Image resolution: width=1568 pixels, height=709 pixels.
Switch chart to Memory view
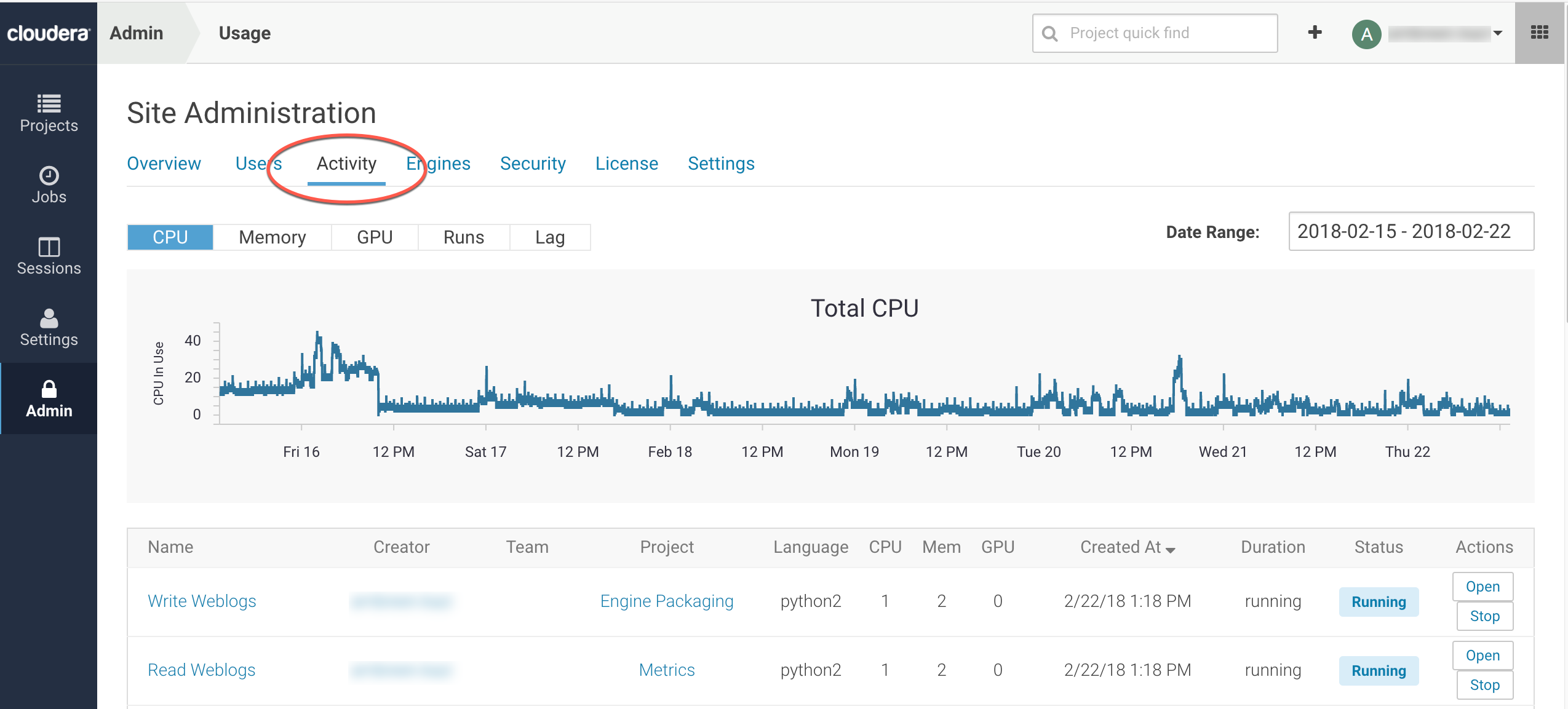272,237
